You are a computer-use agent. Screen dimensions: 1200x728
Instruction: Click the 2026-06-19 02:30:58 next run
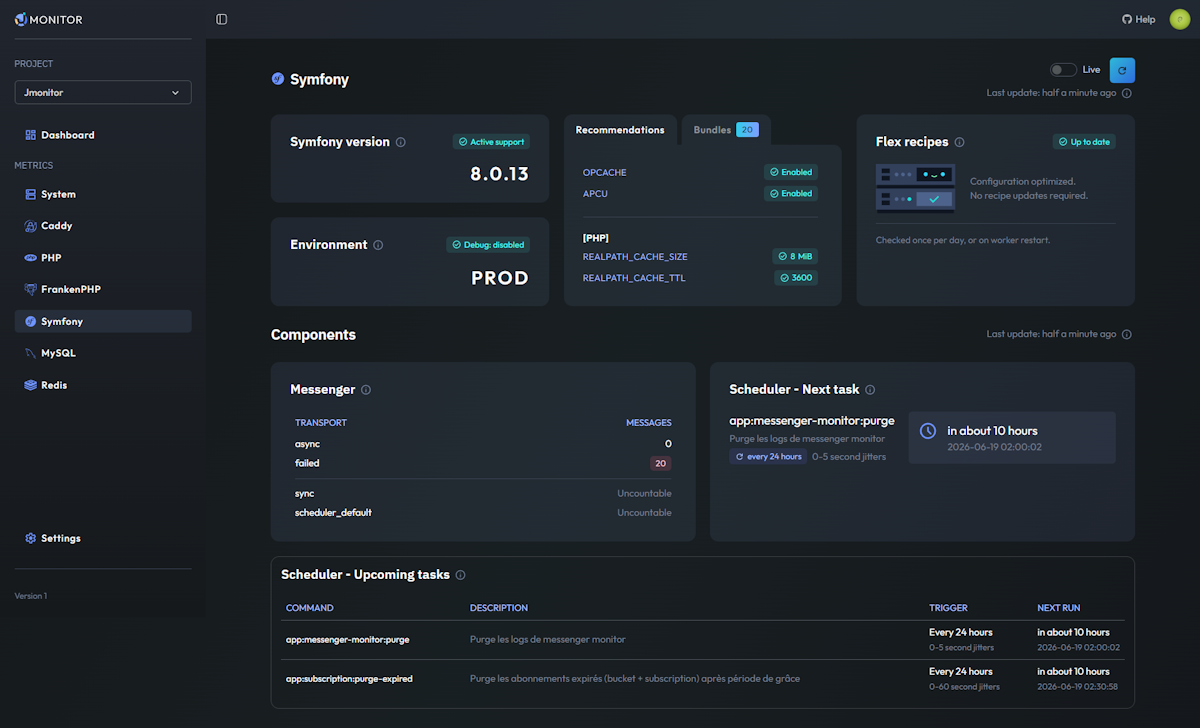click(x=1078, y=687)
